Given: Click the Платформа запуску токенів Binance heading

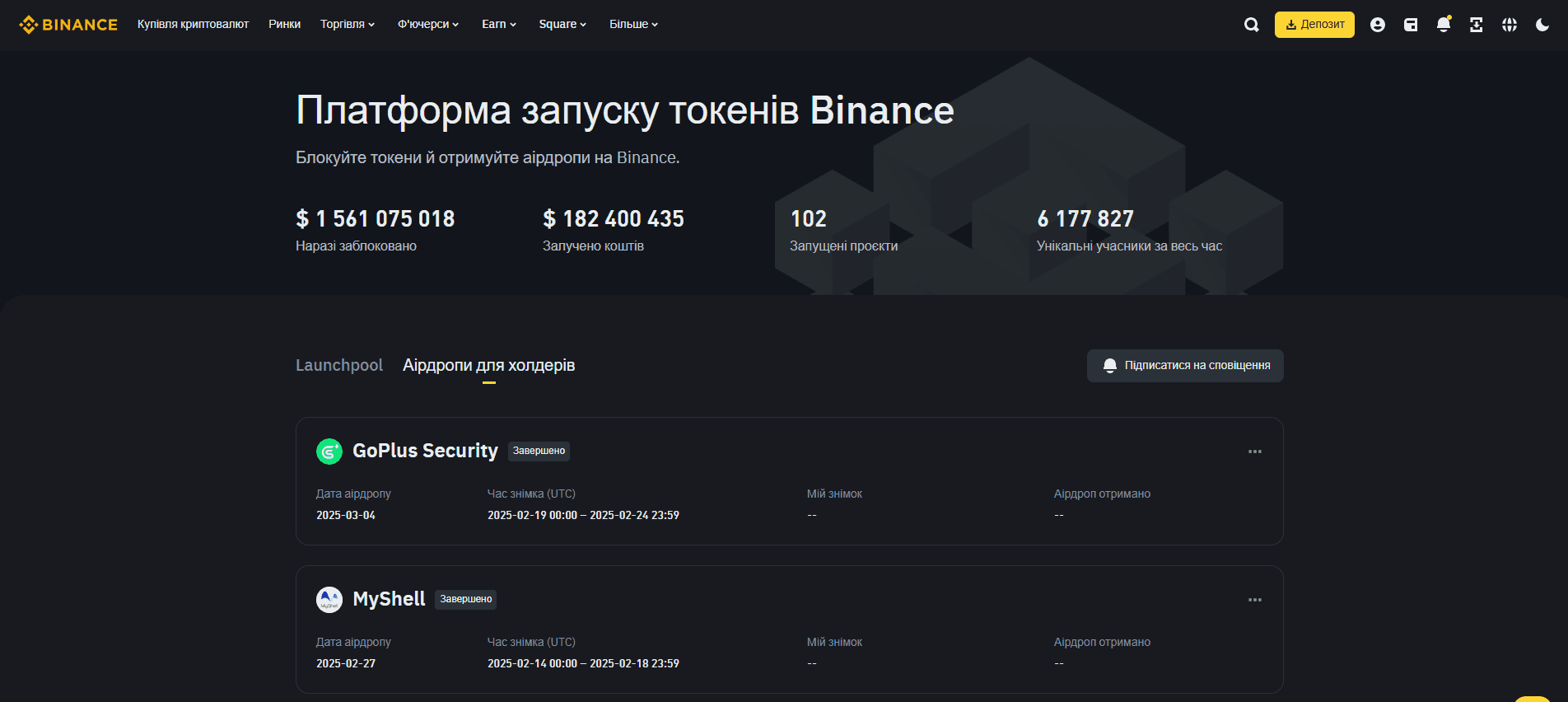Looking at the screenshot, I should [x=625, y=110].
